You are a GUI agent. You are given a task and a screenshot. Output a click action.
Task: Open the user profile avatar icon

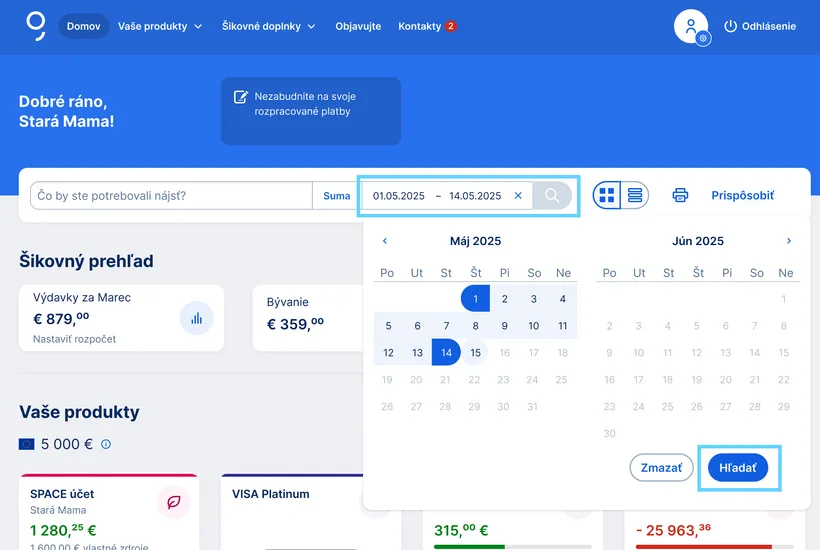pos(691,26)
